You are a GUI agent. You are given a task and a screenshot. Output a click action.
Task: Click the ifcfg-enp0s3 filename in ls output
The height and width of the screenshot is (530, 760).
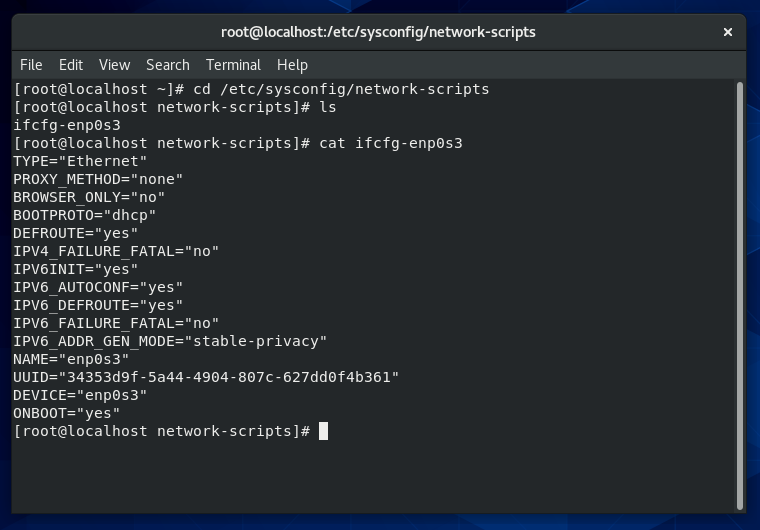click(x=67, y=125)
